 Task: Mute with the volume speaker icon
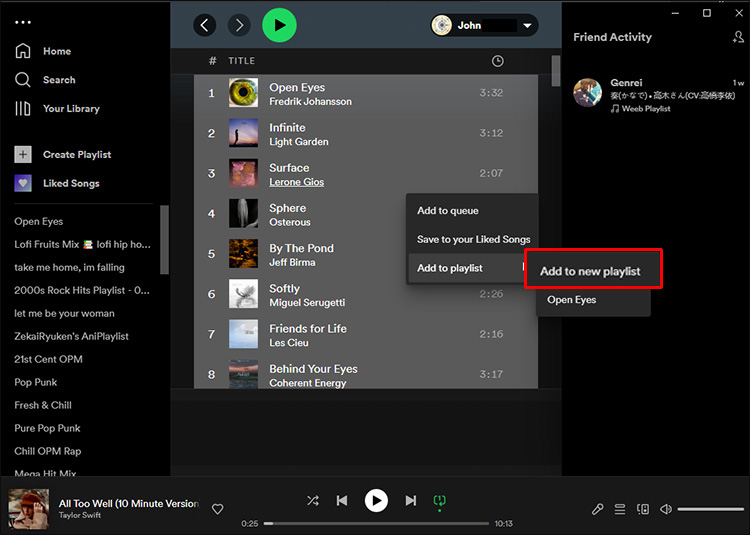click(x=666, y=509)
